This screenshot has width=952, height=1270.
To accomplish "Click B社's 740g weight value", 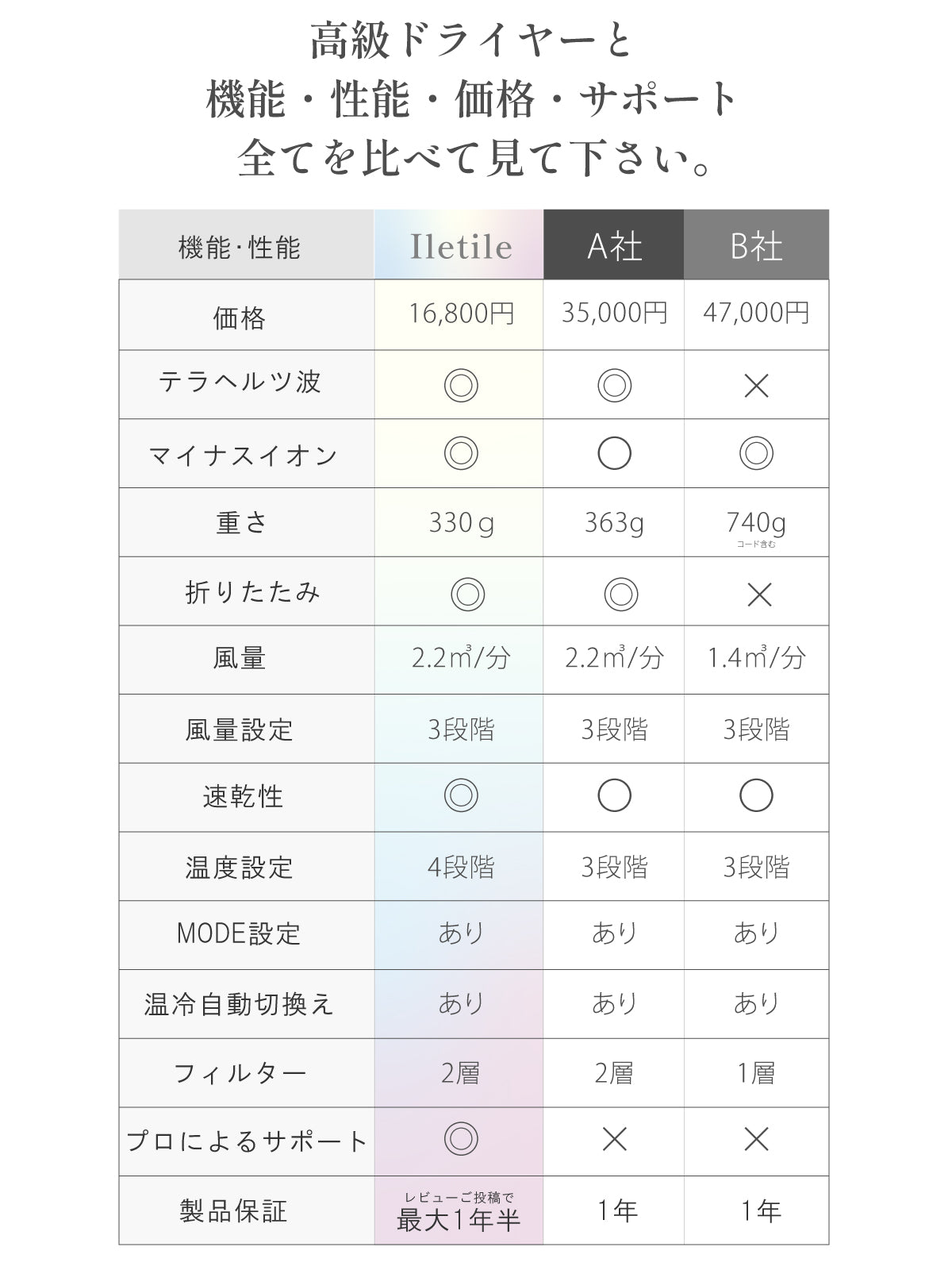I will (x=756, y=524).
